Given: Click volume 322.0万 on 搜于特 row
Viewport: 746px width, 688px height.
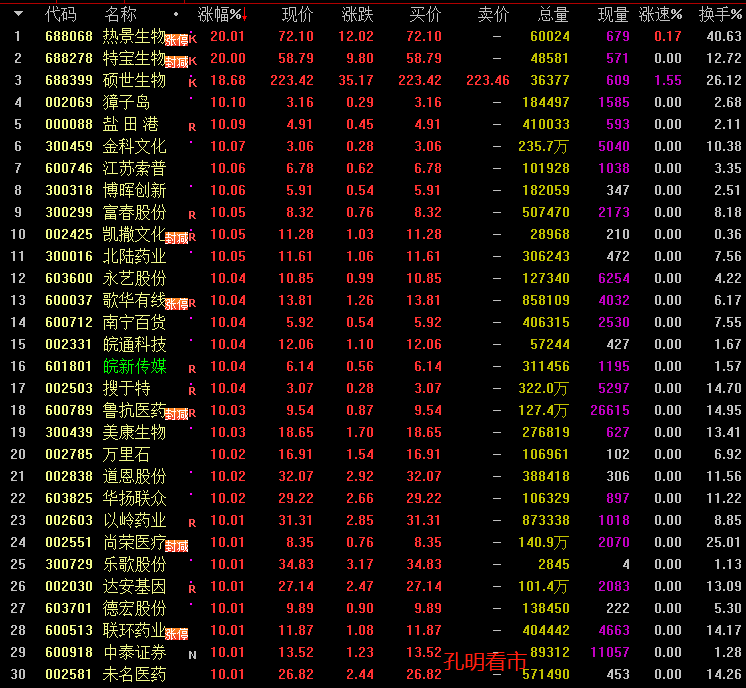Looking at the screenshot, I should point(544,388).
